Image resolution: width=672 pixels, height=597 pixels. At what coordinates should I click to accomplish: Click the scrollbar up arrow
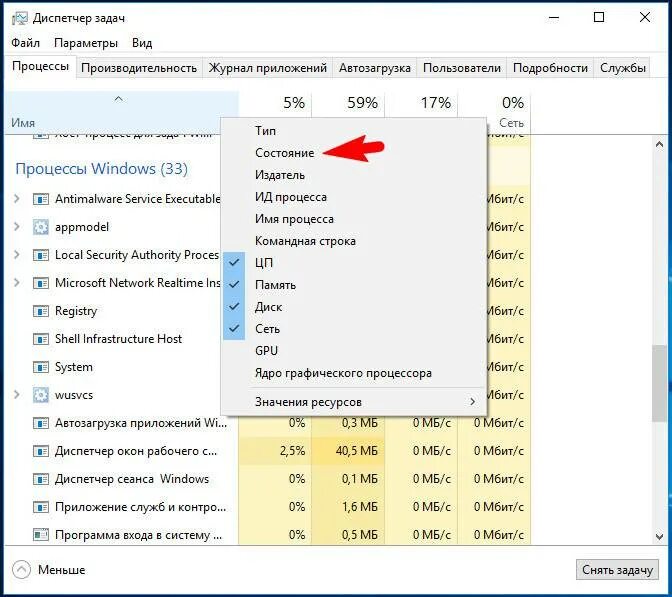659,144
